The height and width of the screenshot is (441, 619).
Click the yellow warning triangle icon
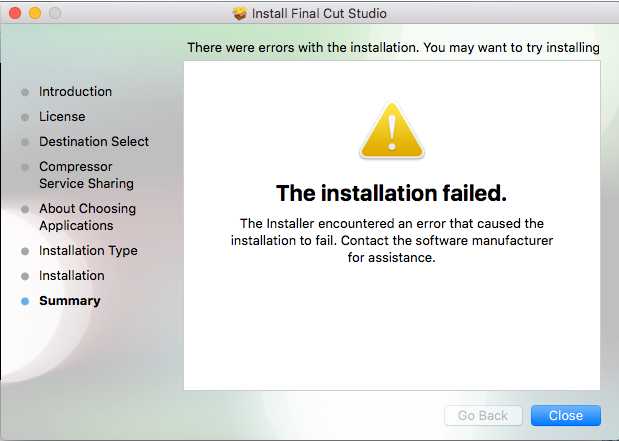[x=392, y=130]
